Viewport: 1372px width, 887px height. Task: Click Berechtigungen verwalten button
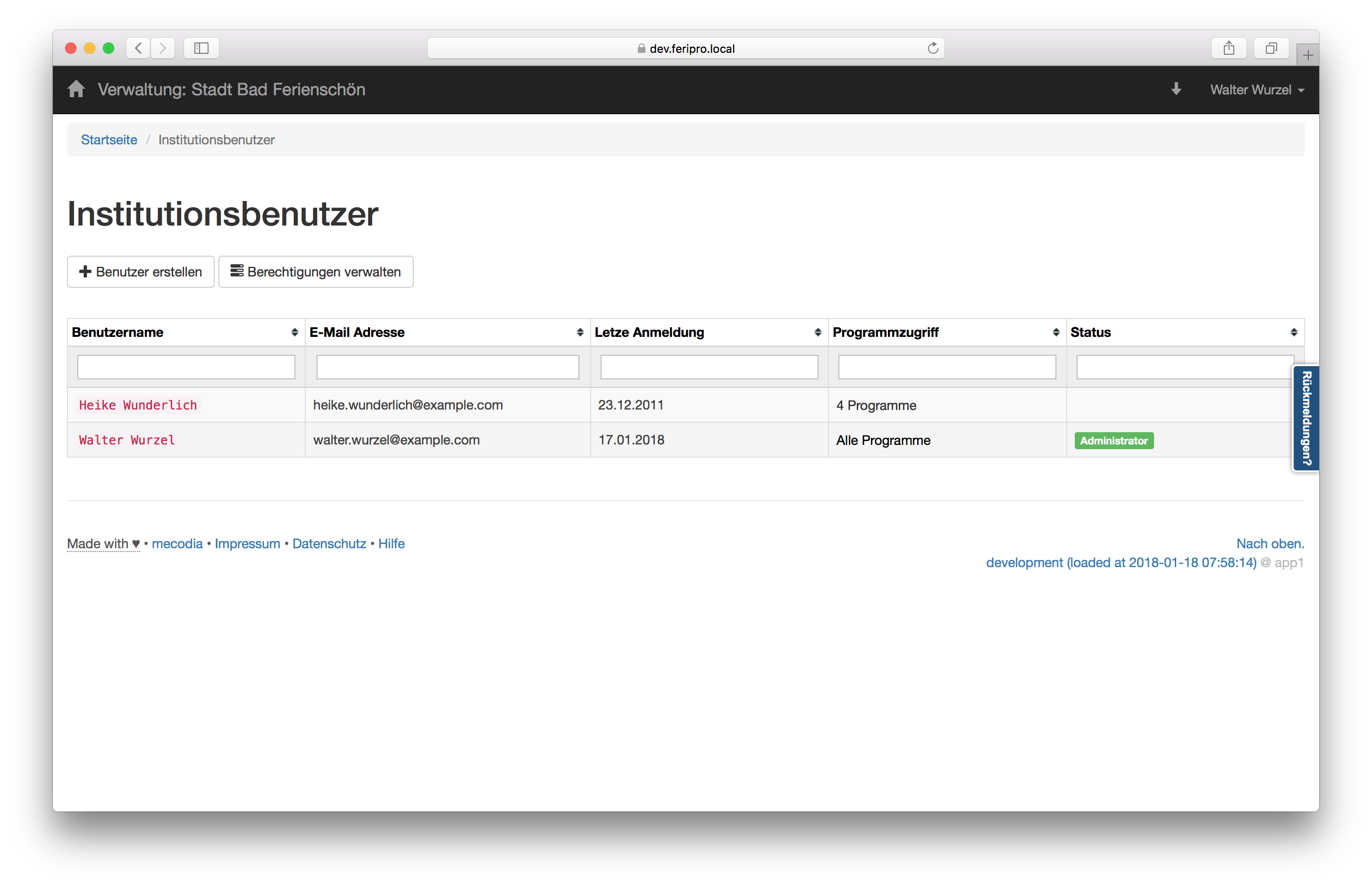[x=316, y=272]
